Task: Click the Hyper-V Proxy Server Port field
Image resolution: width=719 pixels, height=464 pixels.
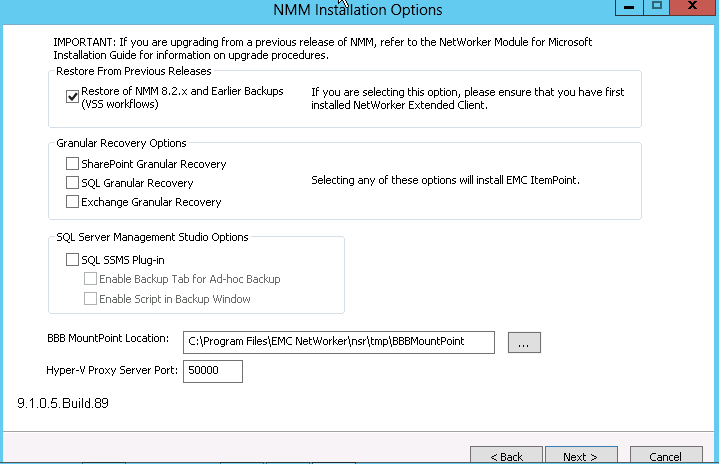Action: (x=213, y=371)
